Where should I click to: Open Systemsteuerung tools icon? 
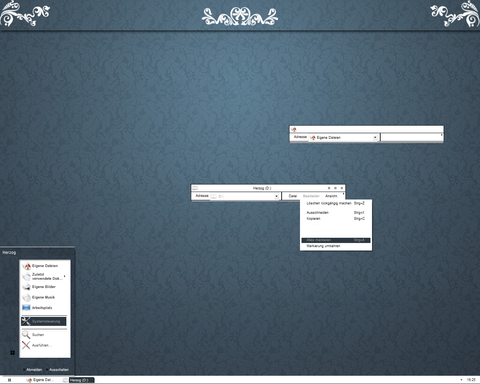click(x=26, y=321)
